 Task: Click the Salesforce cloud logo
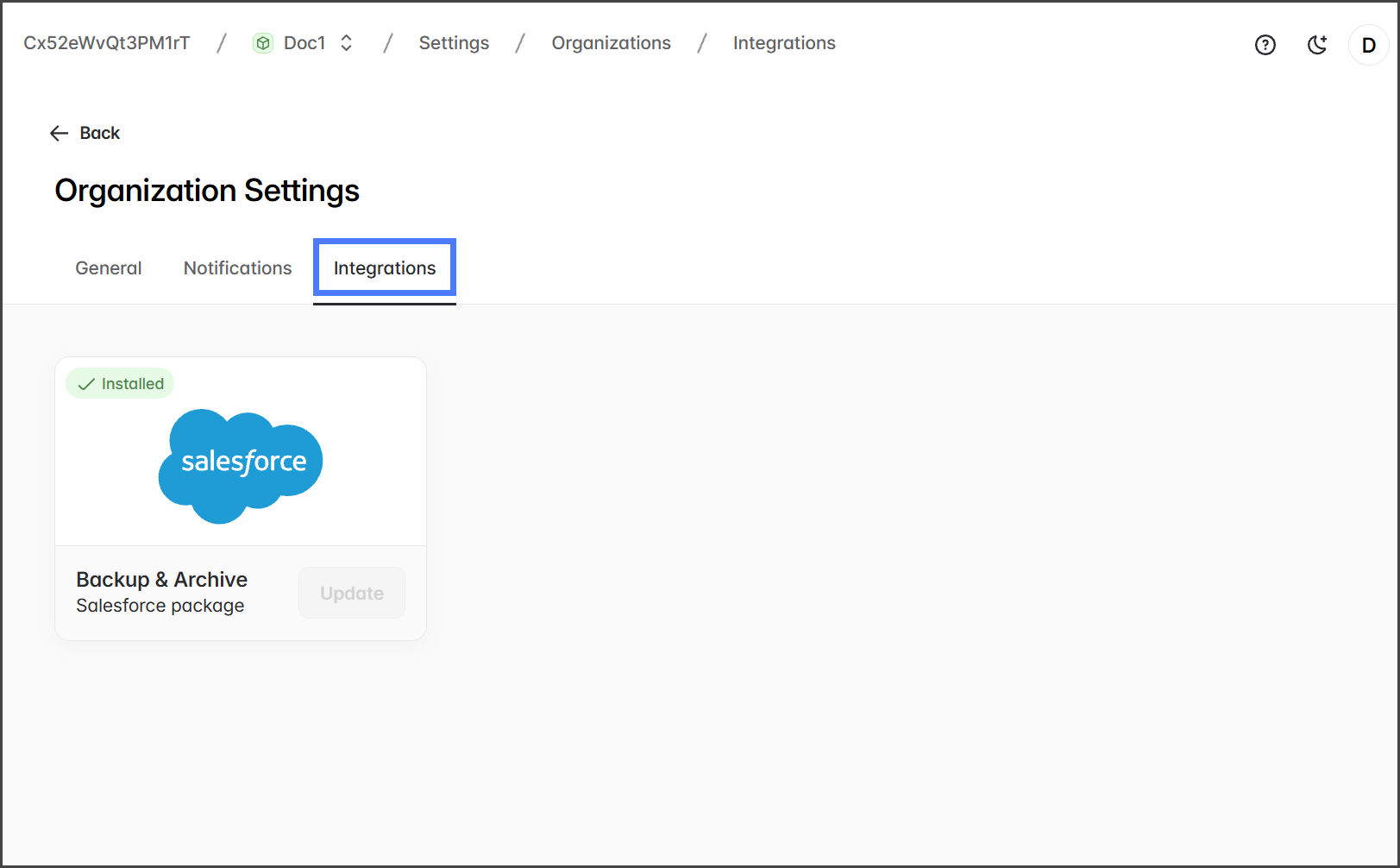coord(241,465)
